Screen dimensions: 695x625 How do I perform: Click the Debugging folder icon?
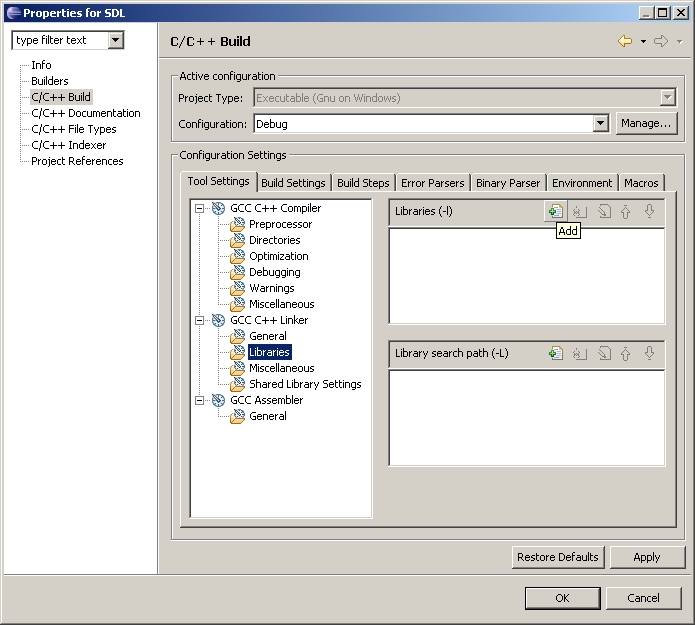pyautogui.click(x=238, y=272)
